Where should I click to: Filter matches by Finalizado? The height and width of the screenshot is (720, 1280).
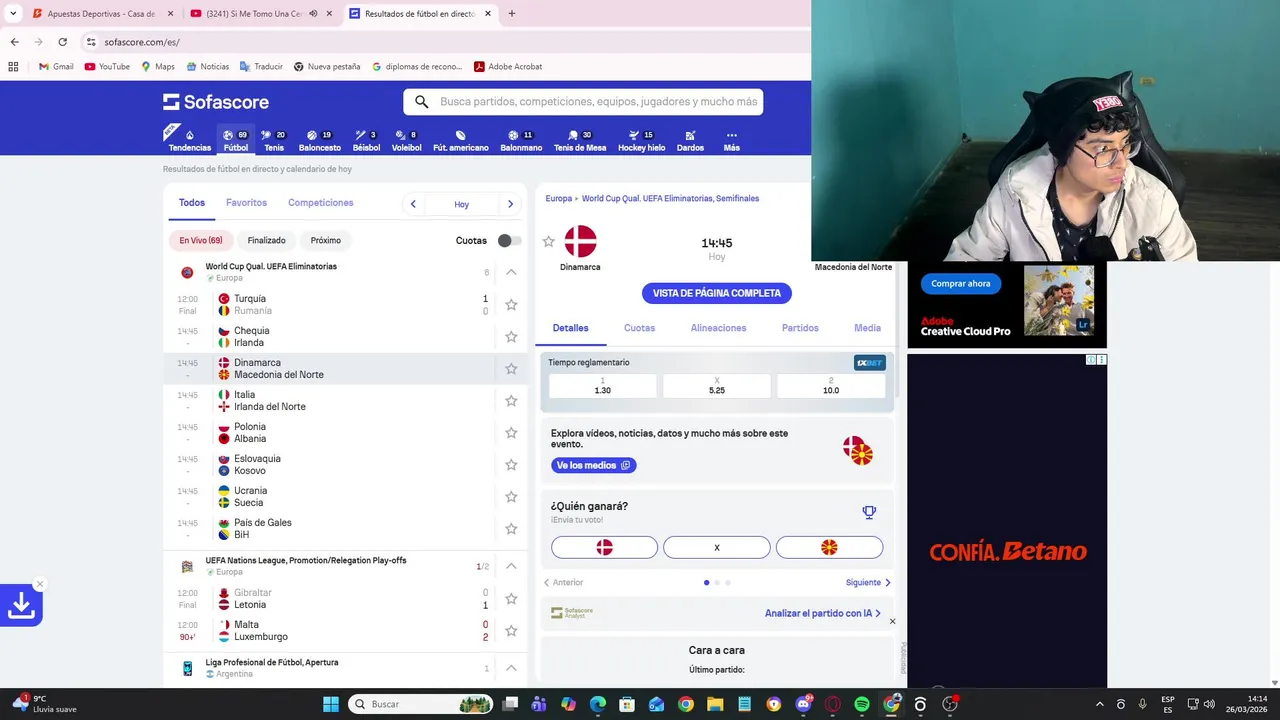point(266,240)
